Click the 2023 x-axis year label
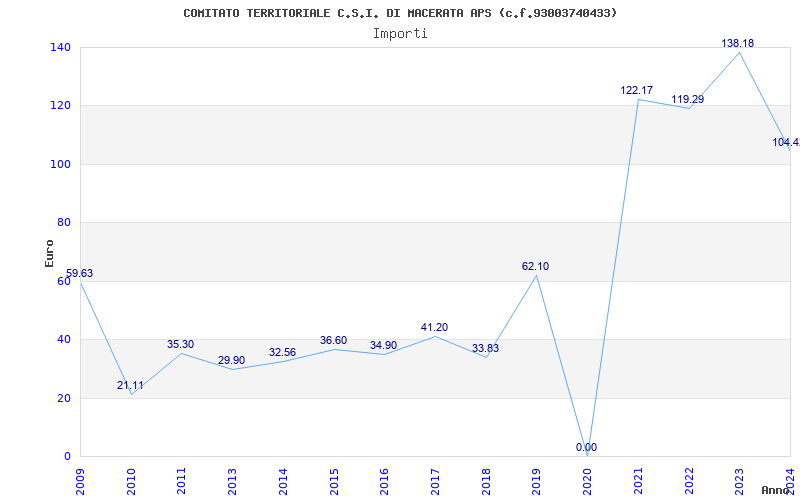Screen dimensions: 800x500 click(x=739, y=481)
